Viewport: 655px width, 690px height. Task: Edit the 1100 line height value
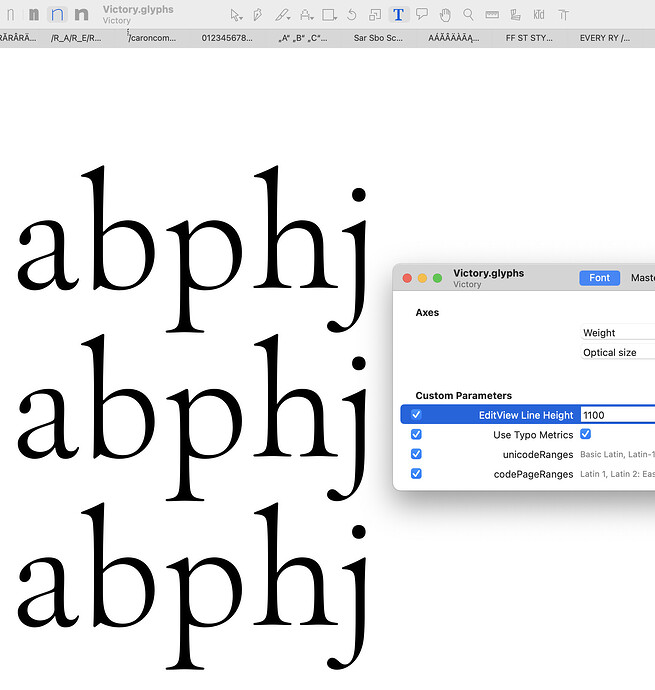pos(618,415)
